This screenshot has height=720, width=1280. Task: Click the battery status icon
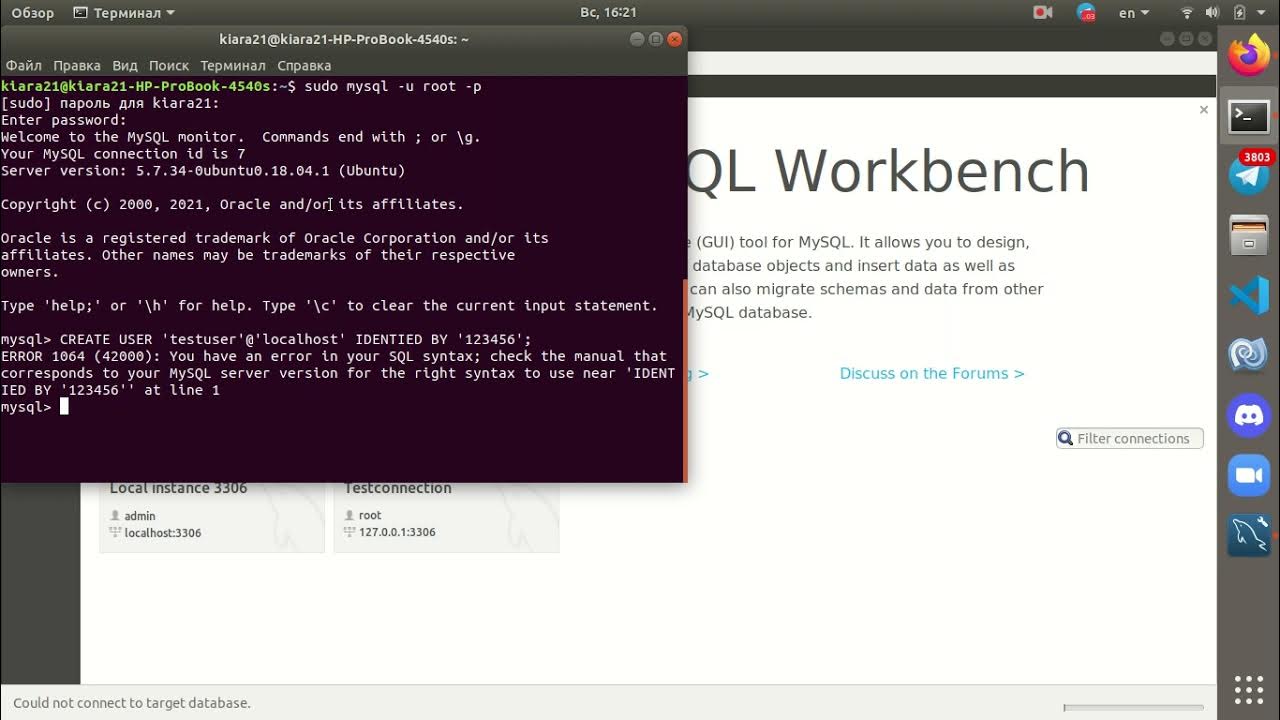tap(1240, 13)
